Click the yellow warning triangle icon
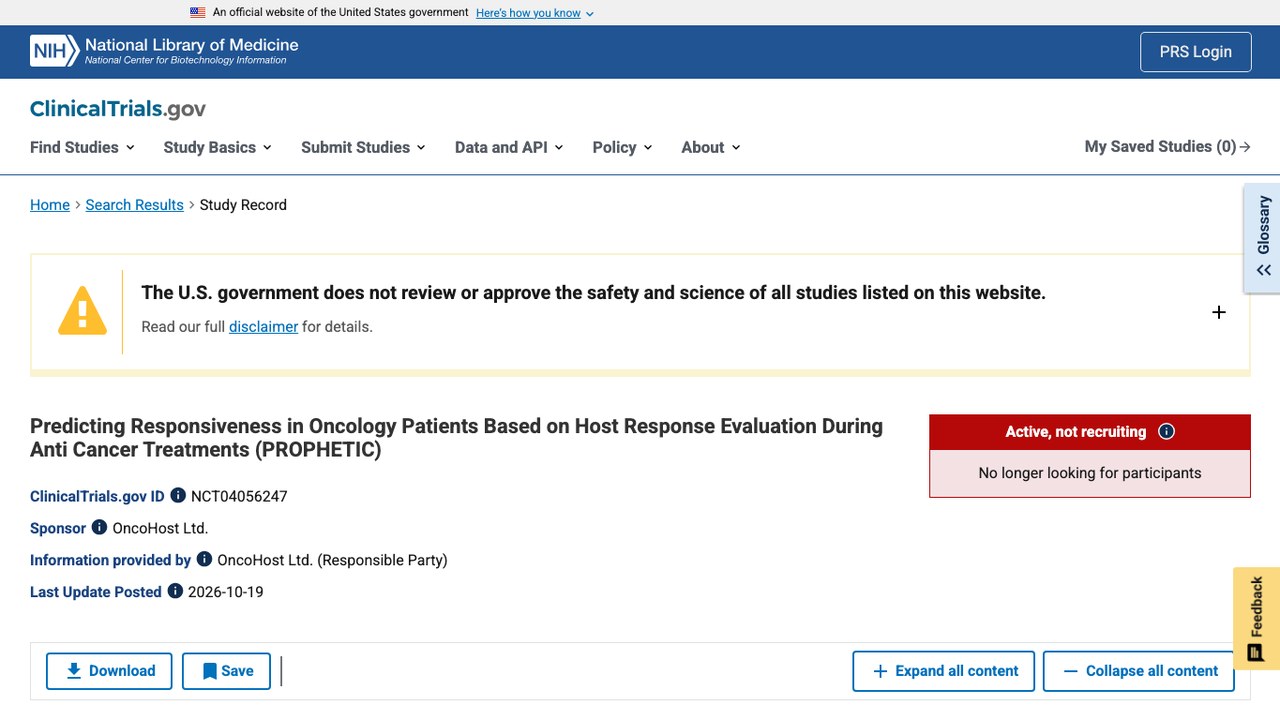 click(x=82, y=311)
